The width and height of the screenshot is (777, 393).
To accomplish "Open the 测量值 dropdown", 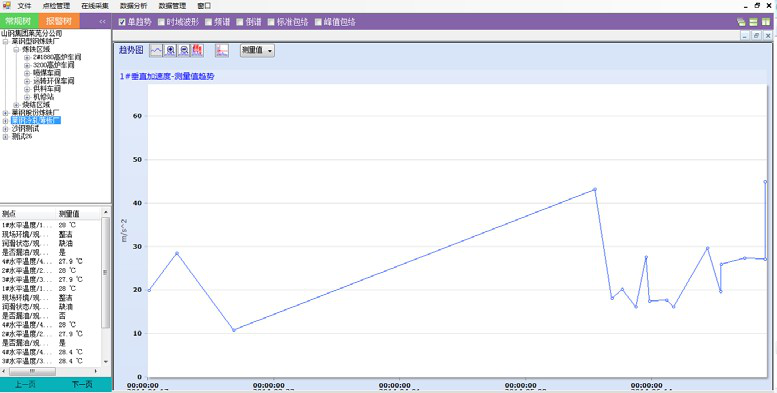I will (x=257, y=51).
